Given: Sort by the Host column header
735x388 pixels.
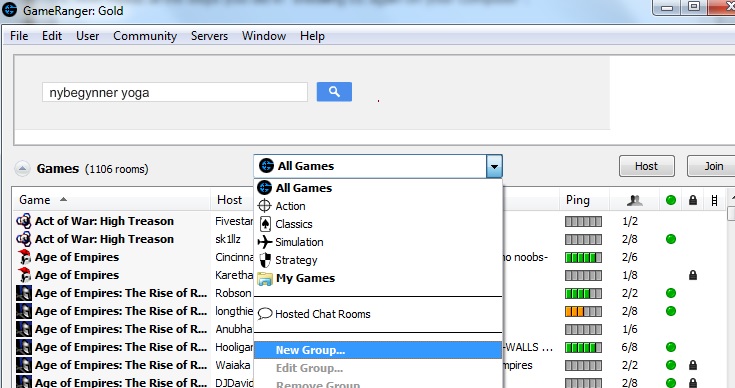Looking at the screenshot, I should [x=232, y=200].
